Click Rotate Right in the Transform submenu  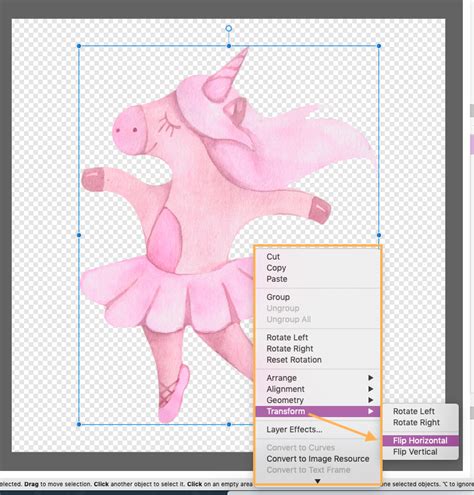pyautogui.click(x=420, y=422)
